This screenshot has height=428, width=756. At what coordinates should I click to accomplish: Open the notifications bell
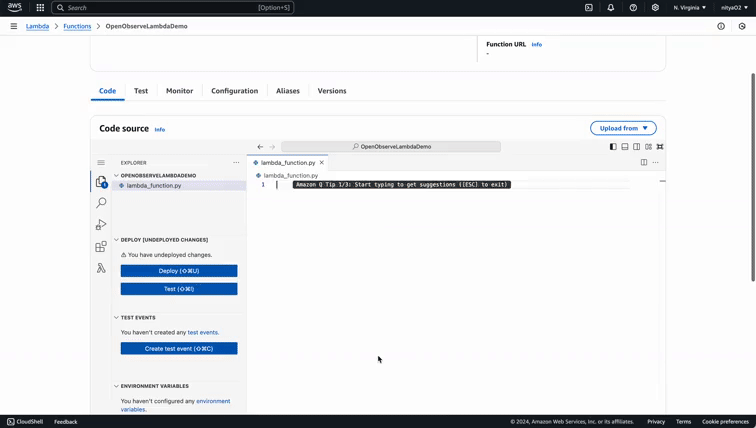click(x=611, y=8)
